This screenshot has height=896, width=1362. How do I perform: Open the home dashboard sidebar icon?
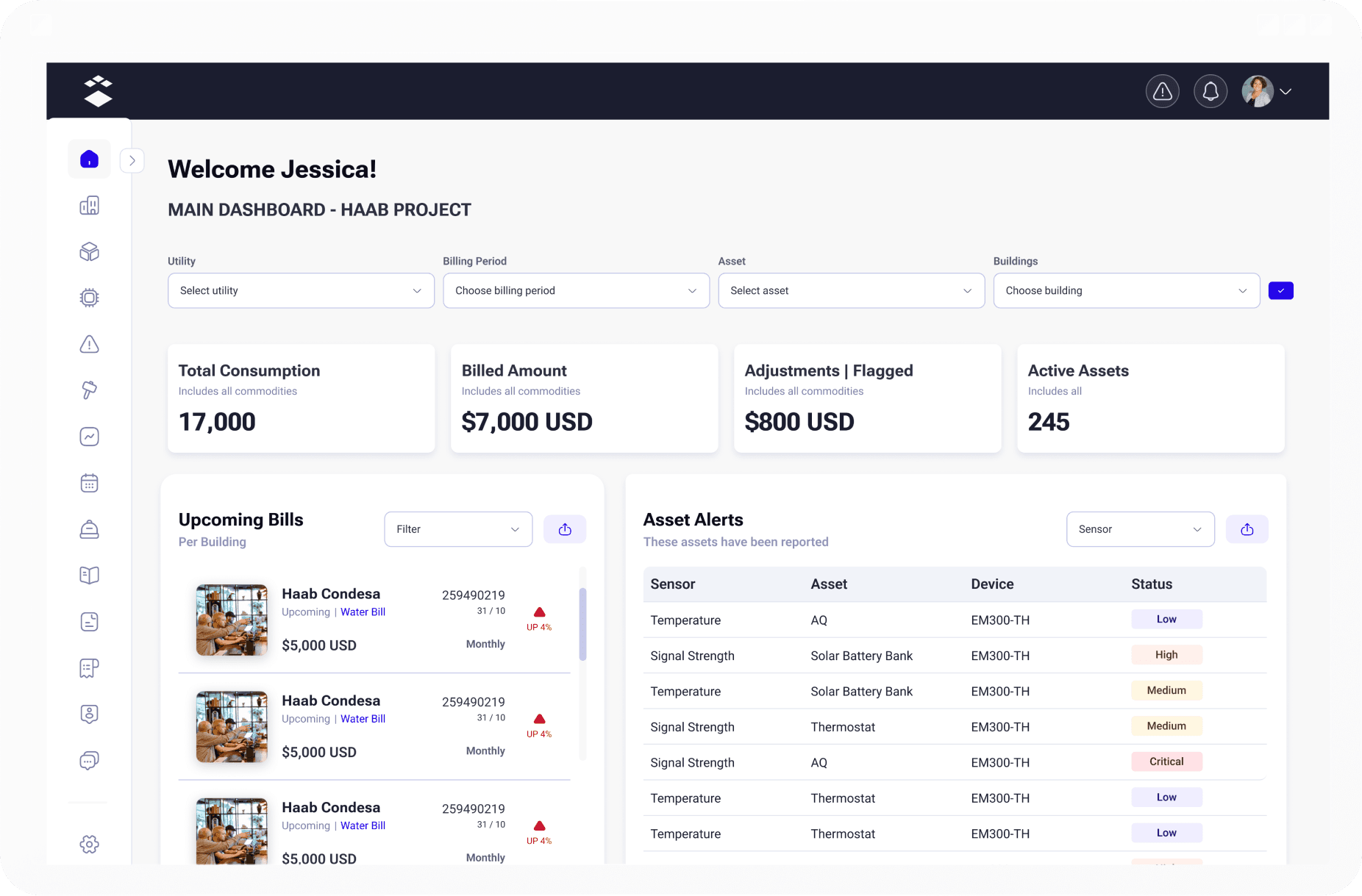(89, 159)
